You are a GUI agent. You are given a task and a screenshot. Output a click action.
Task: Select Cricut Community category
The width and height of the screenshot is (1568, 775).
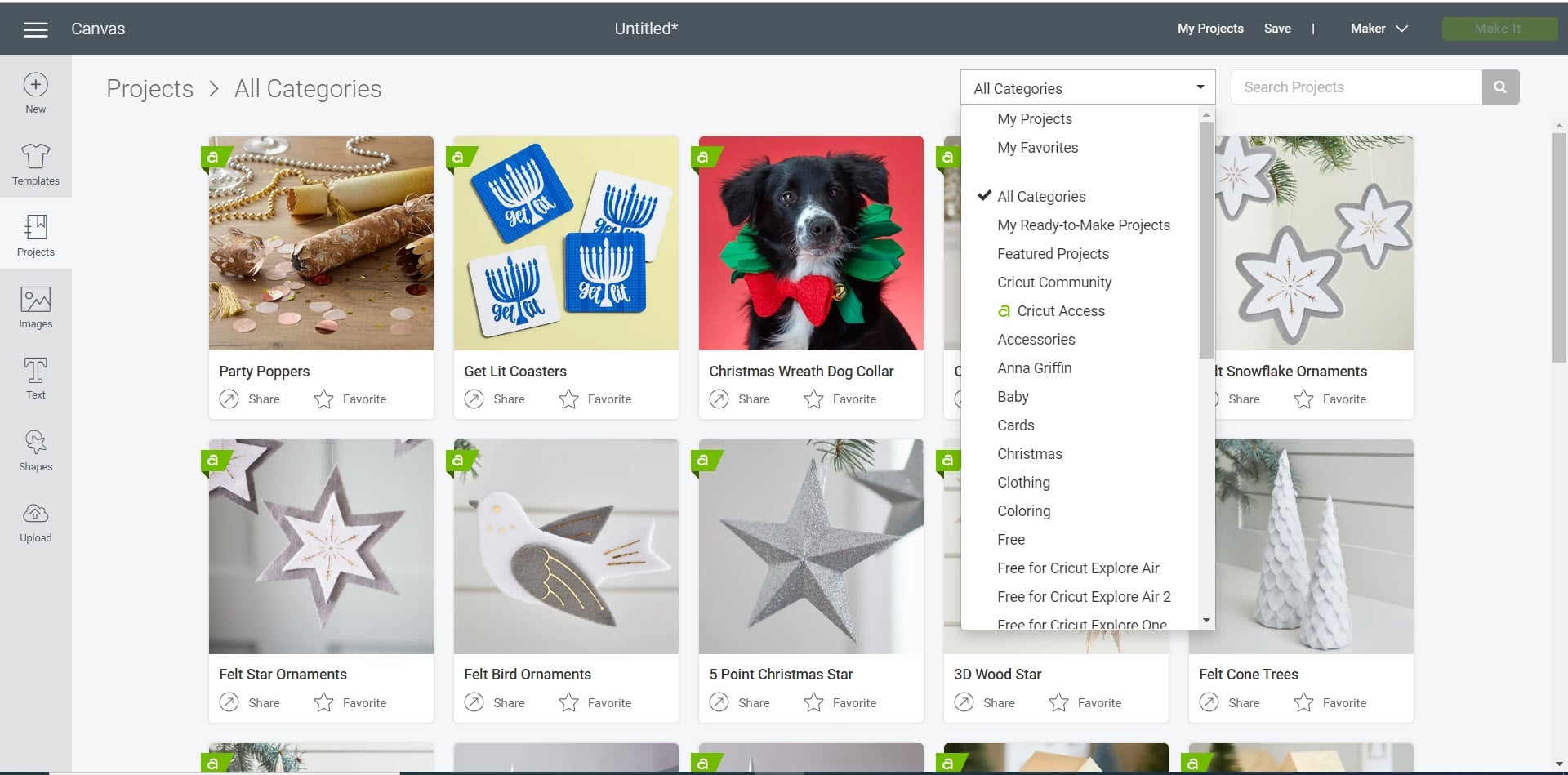click(1054, 283)
